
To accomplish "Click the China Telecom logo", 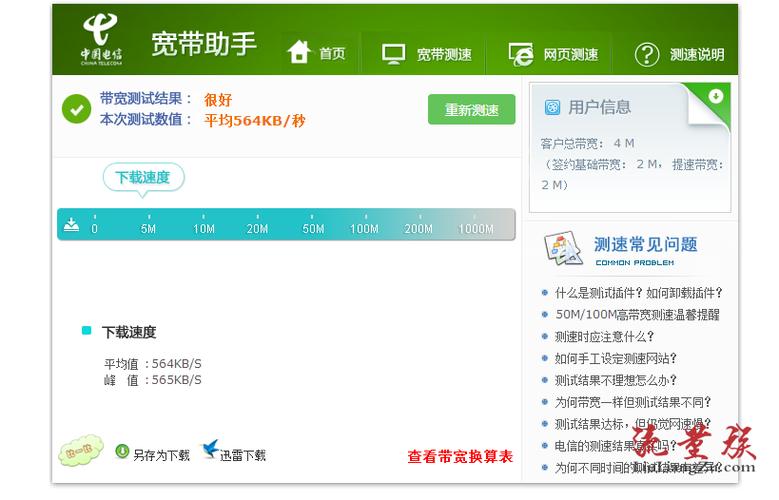I will pos(101,39).
